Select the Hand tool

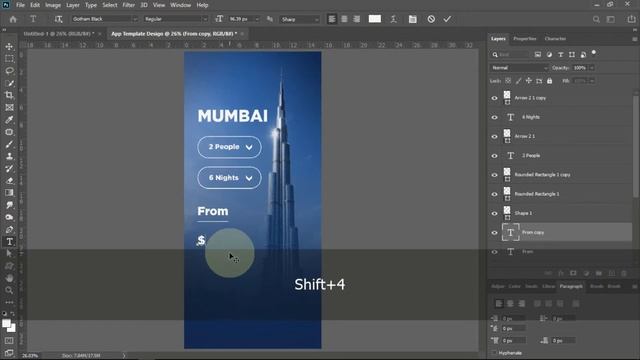click(9, 278)
